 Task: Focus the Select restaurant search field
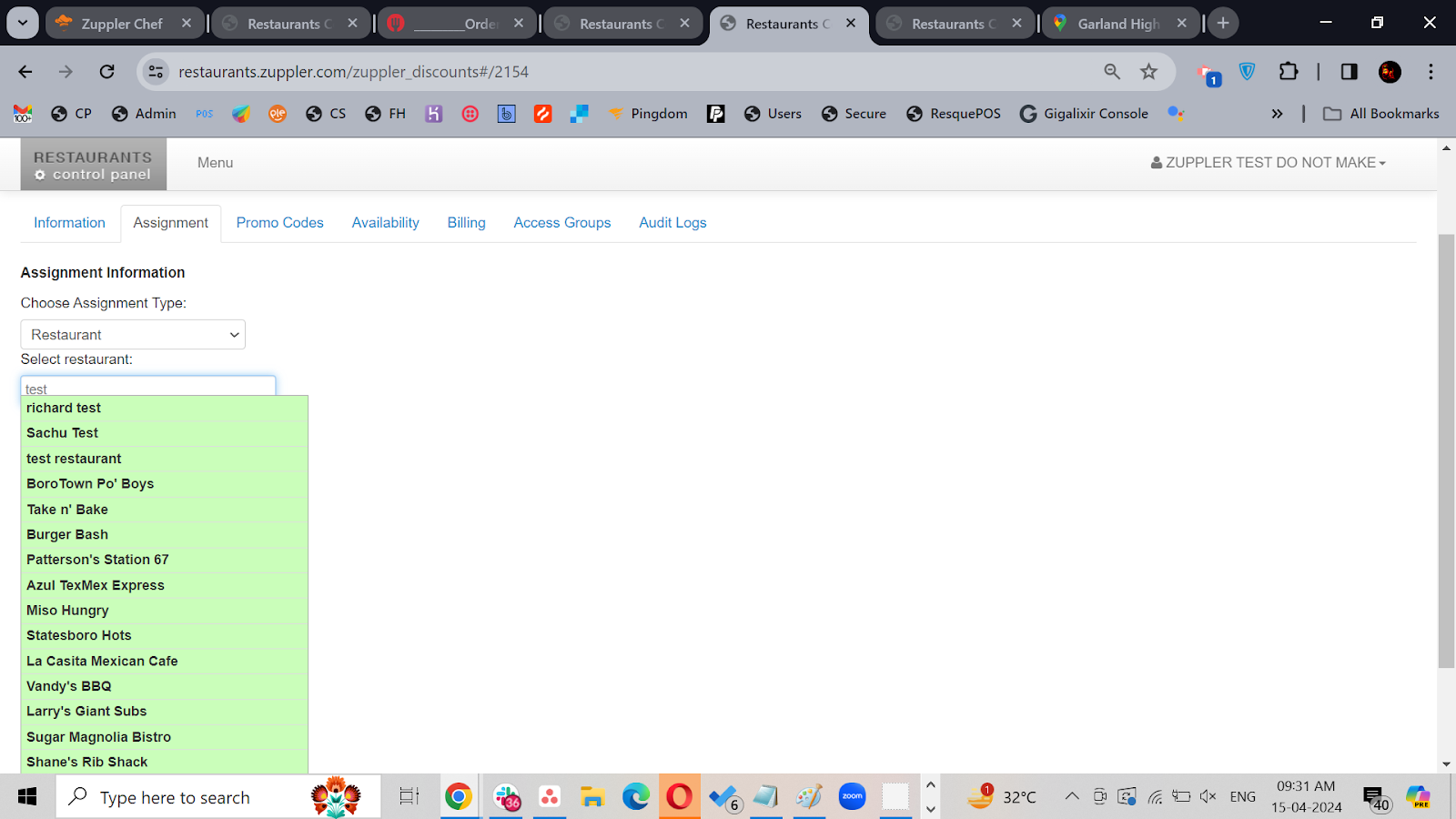[148, 387]
